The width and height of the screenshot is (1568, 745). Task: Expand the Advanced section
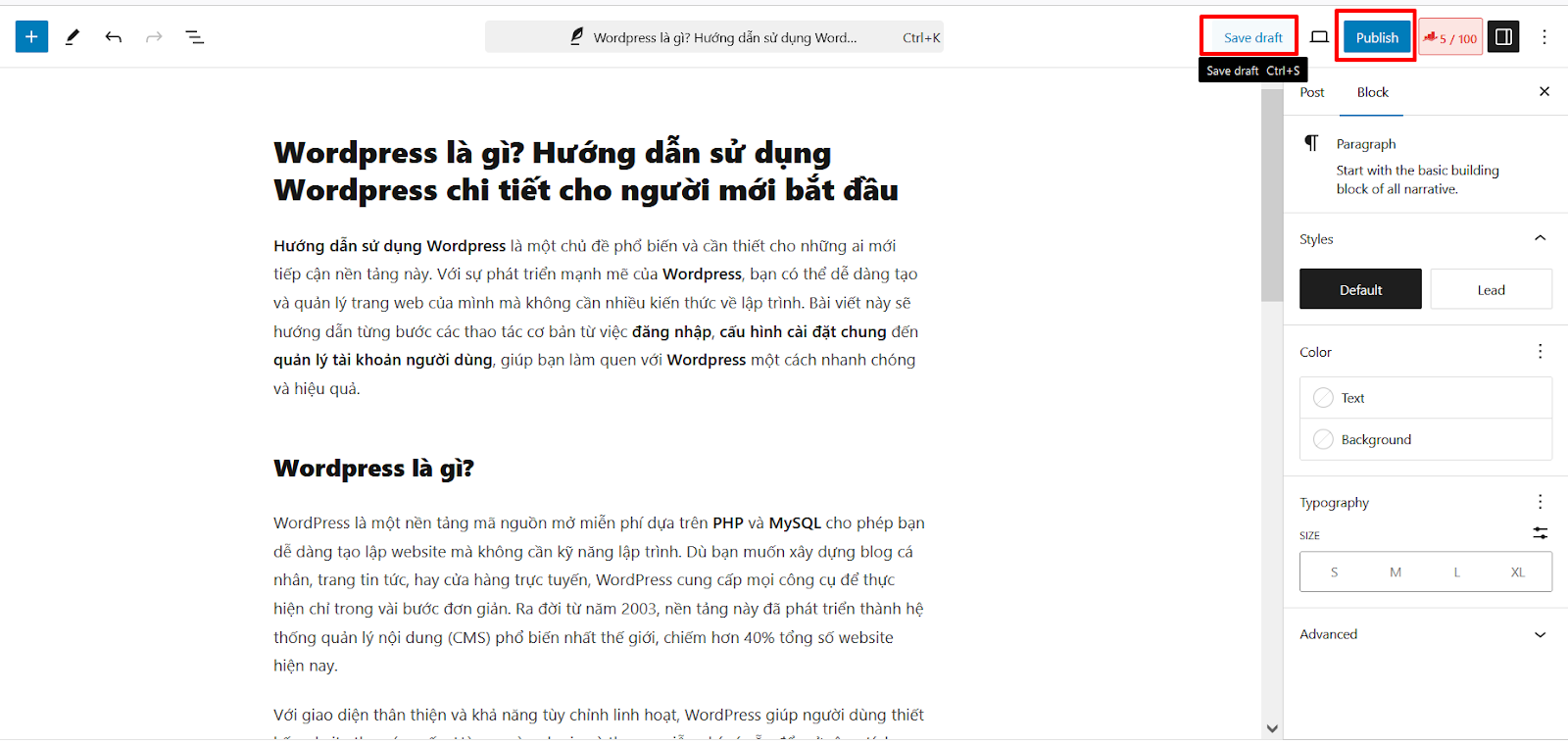point(1426,634)
